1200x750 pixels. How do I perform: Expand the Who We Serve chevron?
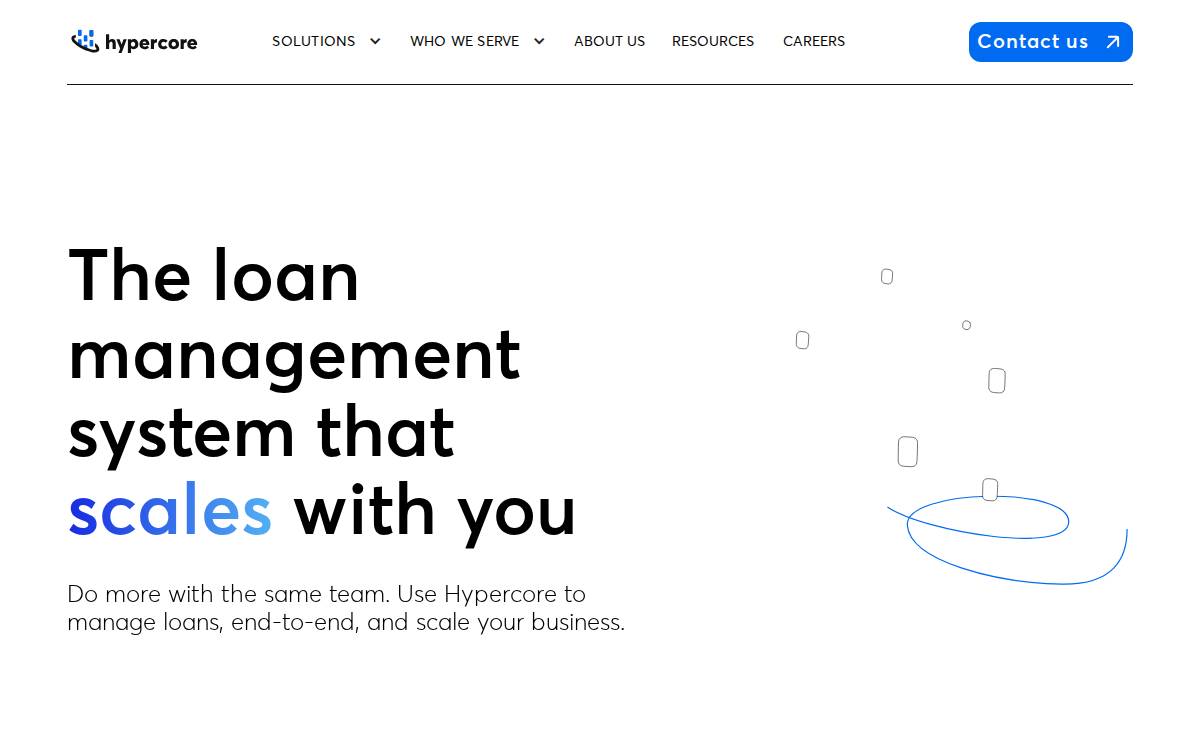[x=539, y=41]
